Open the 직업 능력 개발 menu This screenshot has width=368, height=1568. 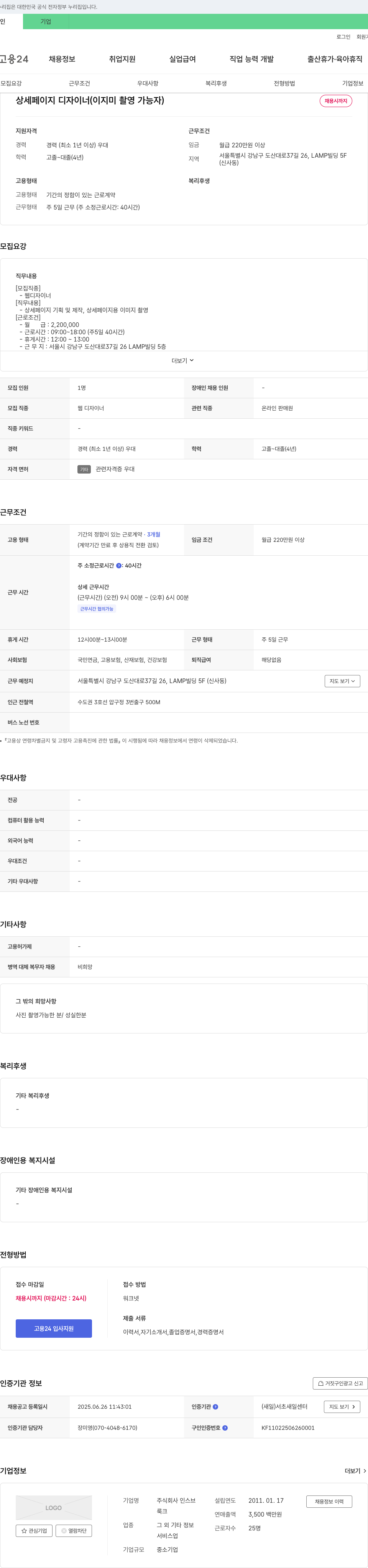(x=251, y=59)
